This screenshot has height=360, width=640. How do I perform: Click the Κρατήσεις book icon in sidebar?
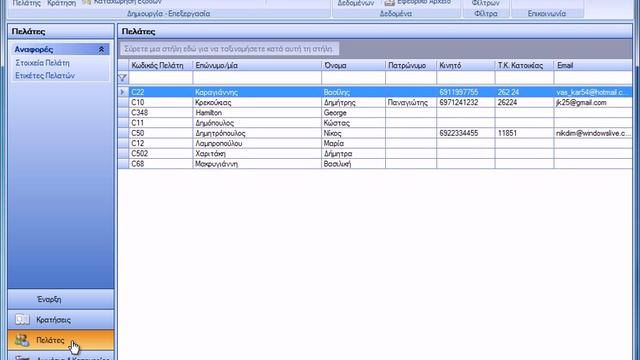click(22, 320)
